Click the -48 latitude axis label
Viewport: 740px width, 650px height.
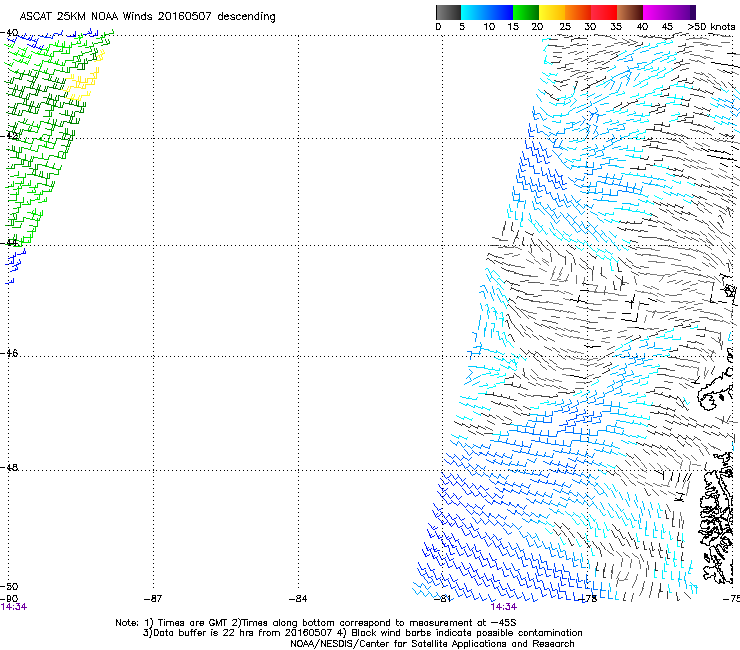[x=9, y=467]
